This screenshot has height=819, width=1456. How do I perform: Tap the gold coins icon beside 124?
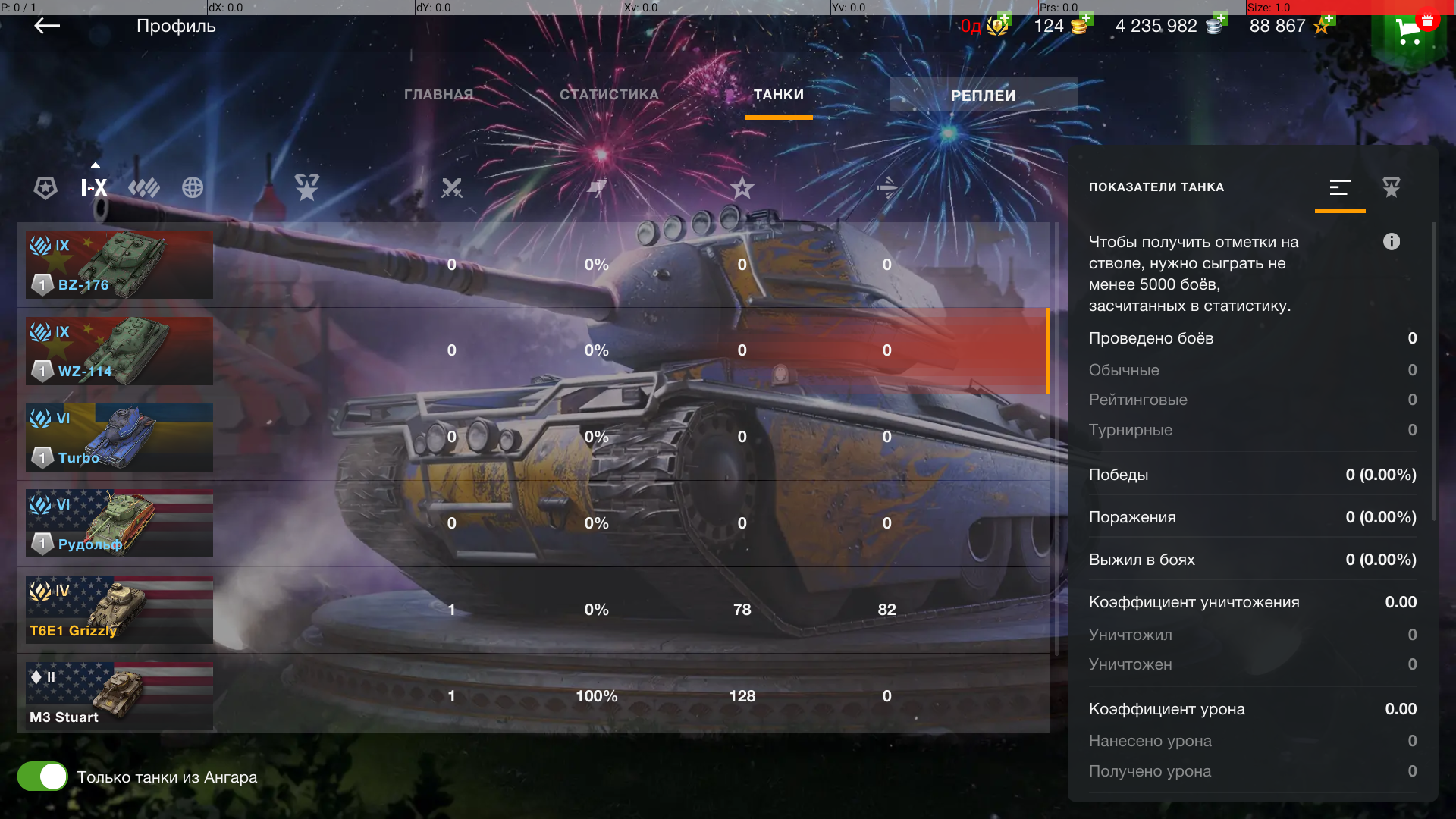(1080, 26)
